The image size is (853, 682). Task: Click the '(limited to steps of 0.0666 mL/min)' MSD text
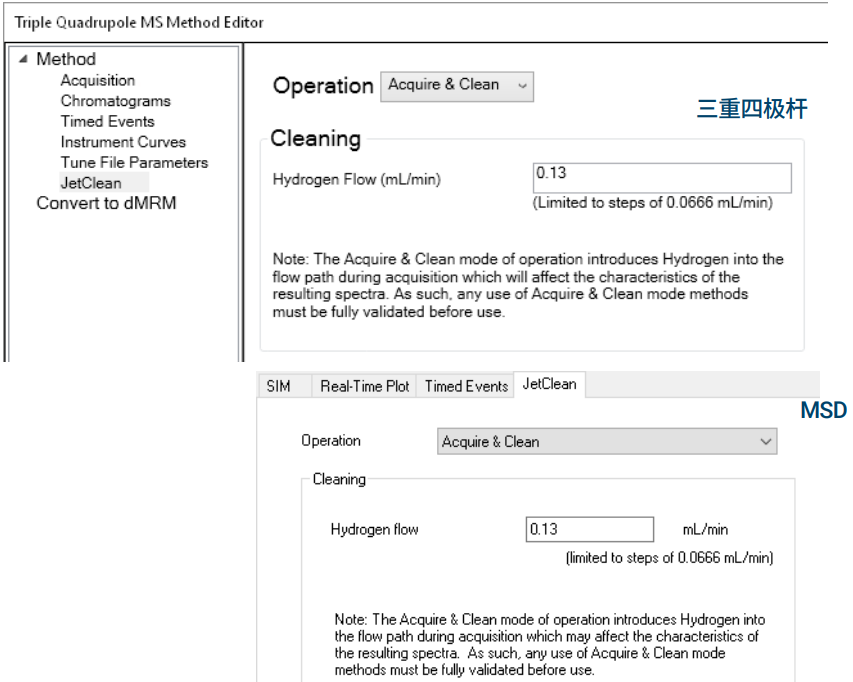tap(669, 557)
